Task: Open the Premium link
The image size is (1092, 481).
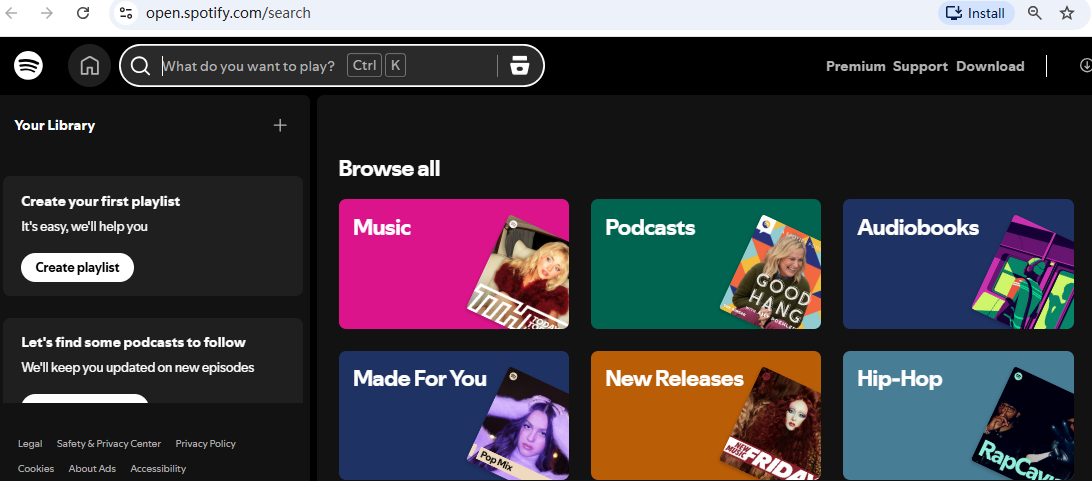Action: pyautogui.click(x=855, y=66)
